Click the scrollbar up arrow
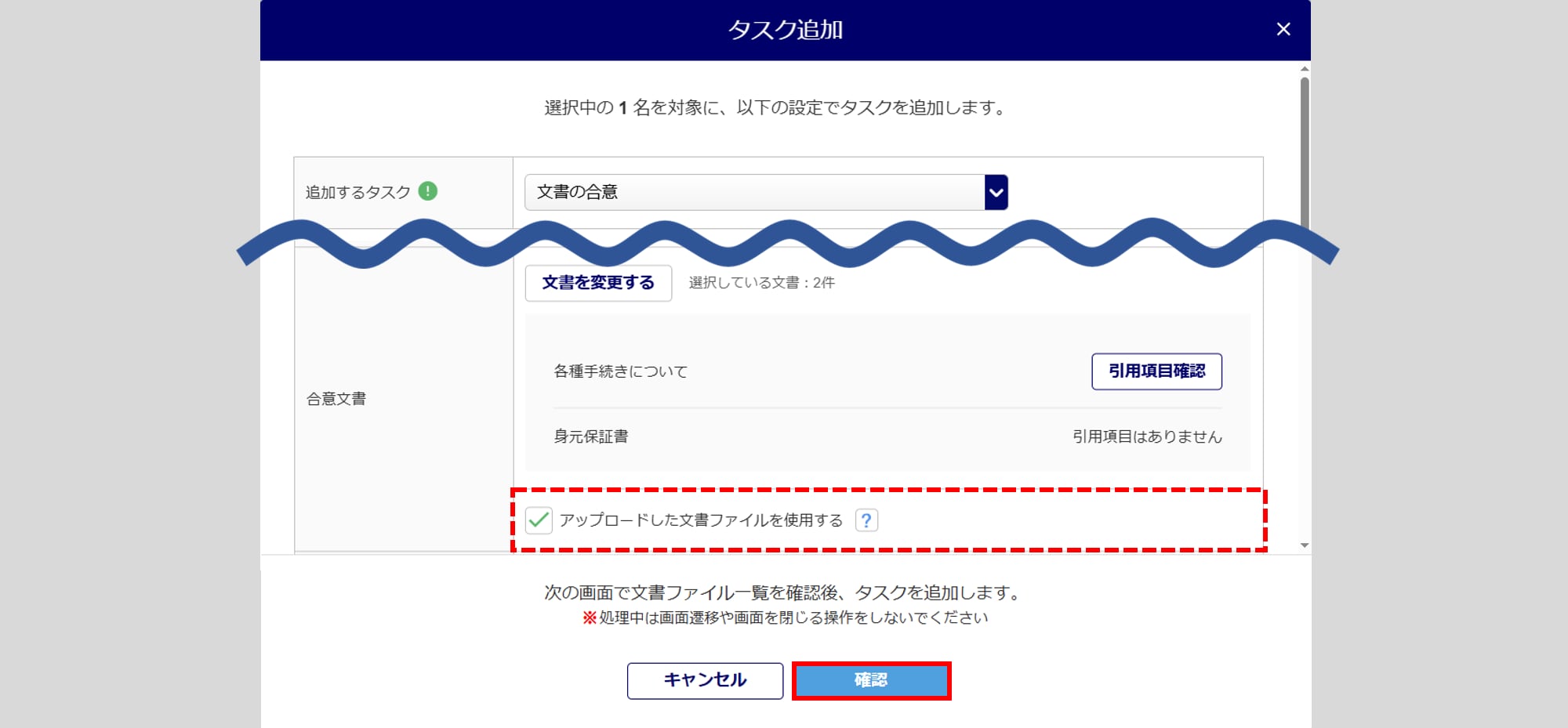Screen dimensions: 1568x728 pyautogui.click(x=1305, y=69)
